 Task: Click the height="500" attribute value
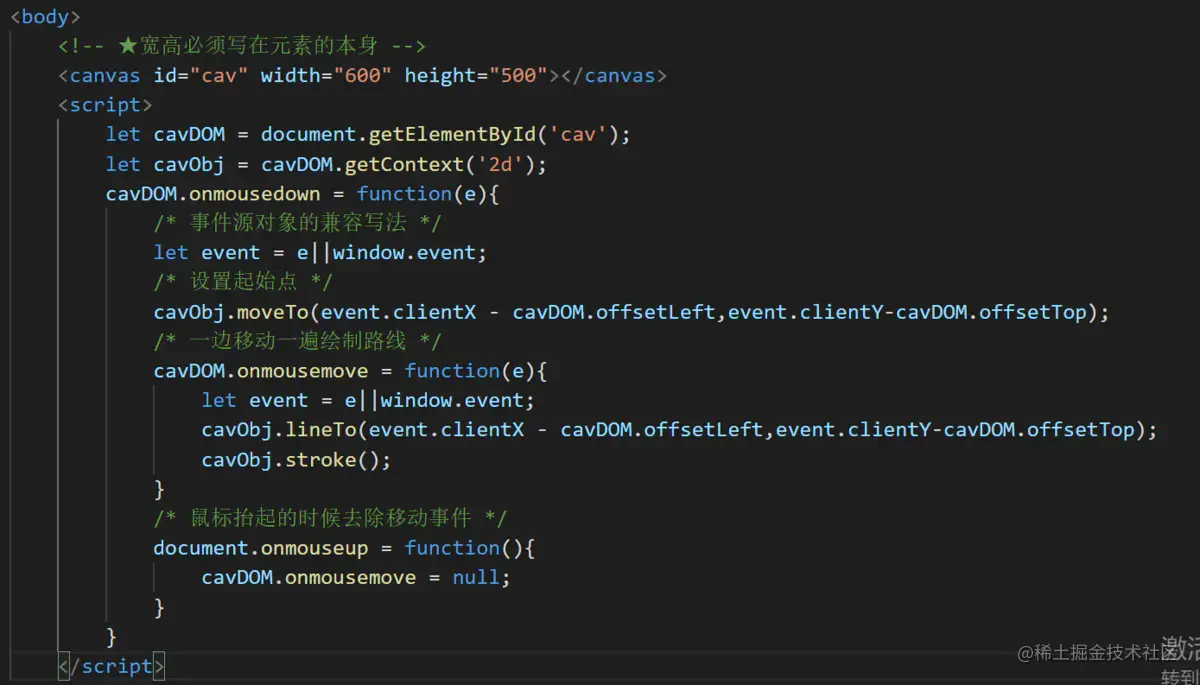click(477, 75)
